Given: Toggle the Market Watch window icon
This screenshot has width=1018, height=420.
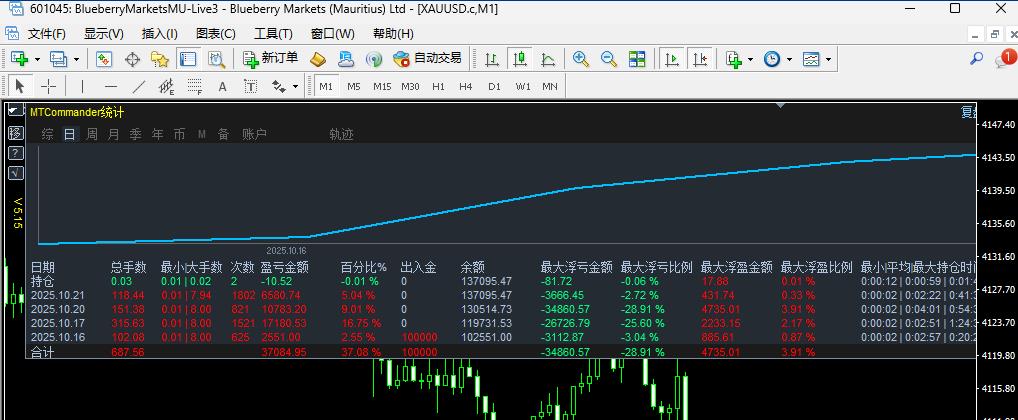Looking at the screenshot, I should coord(104,59).
